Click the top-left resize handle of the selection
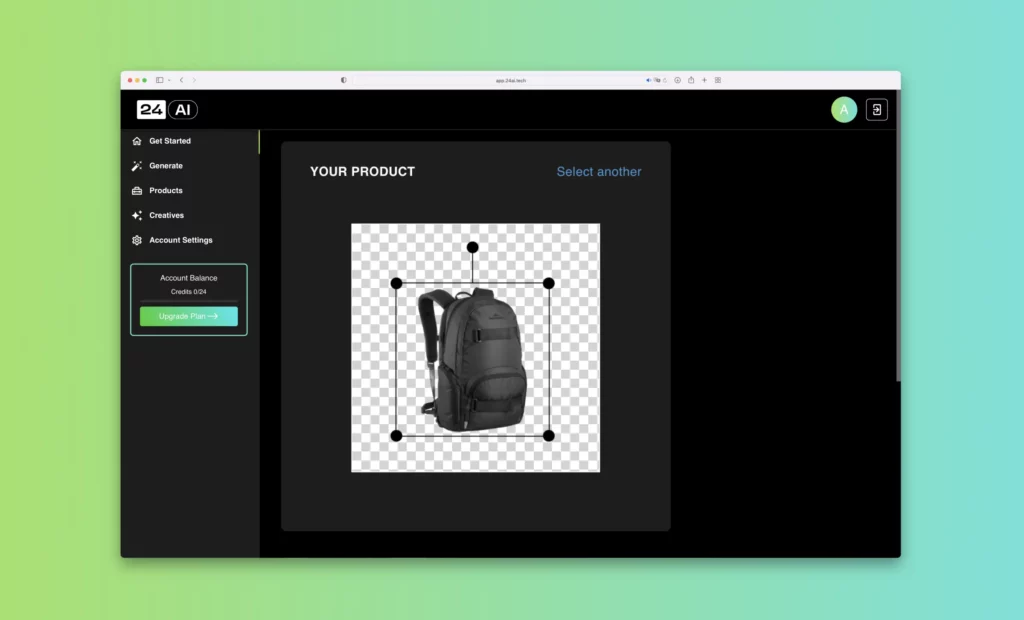 [x=396, y=283]
